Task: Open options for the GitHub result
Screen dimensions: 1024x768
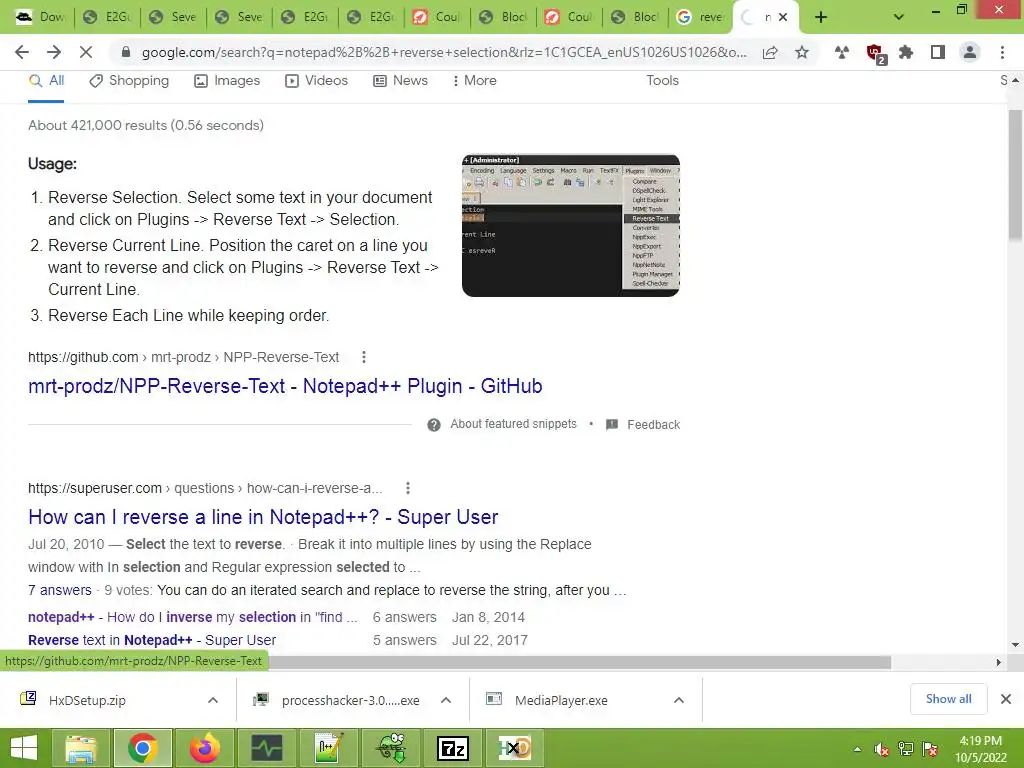Action: pos(364,357)
